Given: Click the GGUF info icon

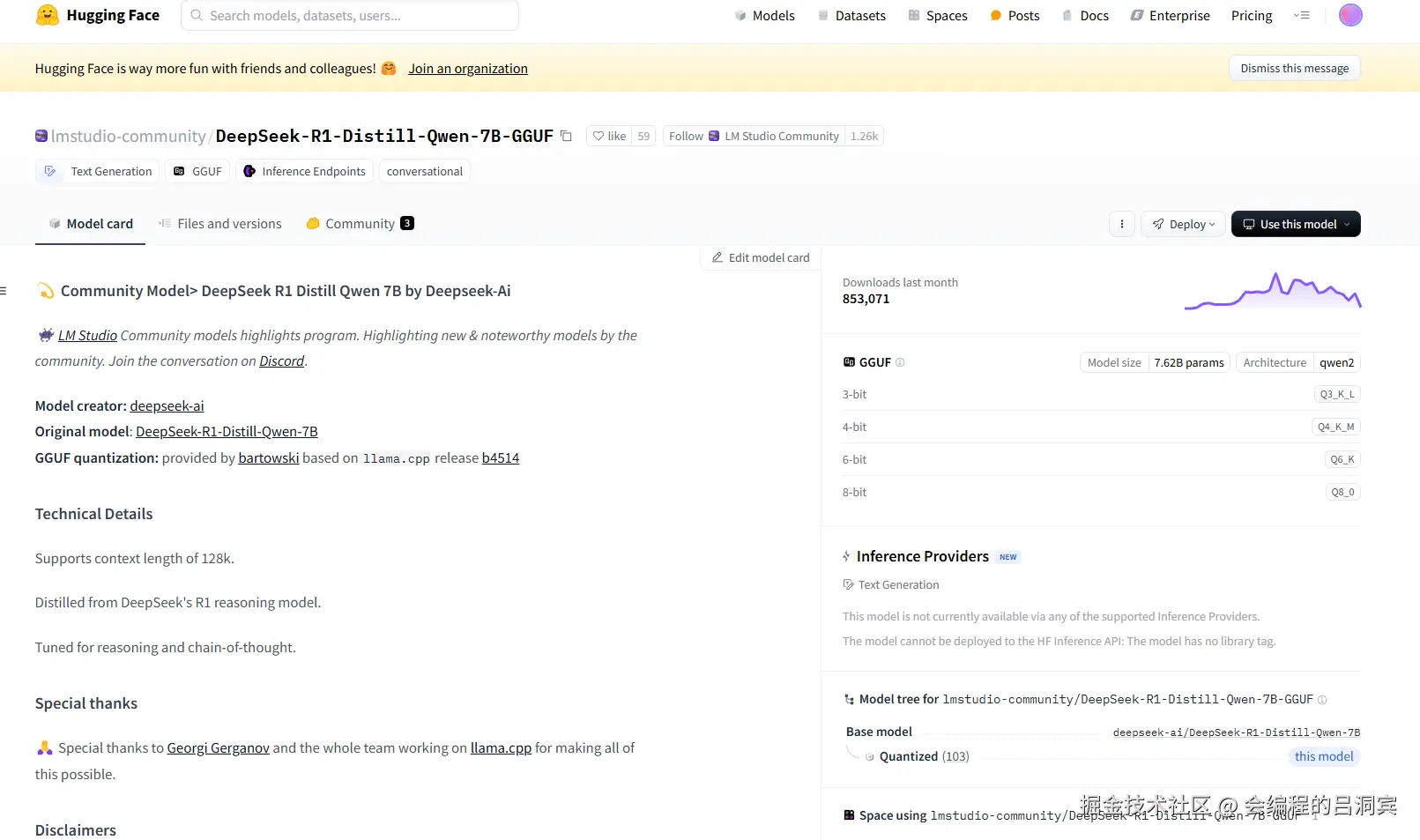Looking at the screenshot, I should [900, 362].
